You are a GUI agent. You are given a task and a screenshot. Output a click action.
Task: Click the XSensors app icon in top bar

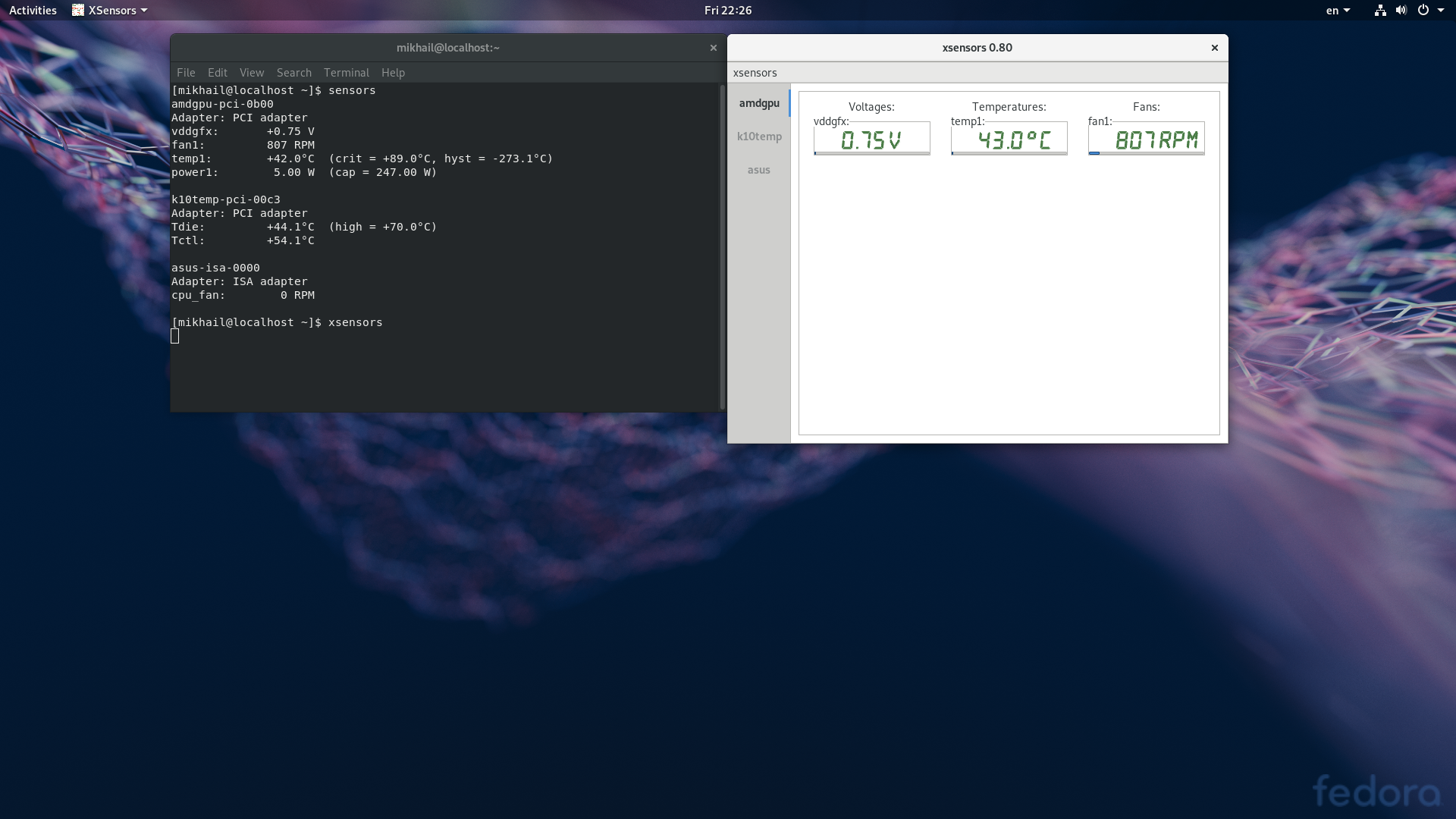pos(78,10)
